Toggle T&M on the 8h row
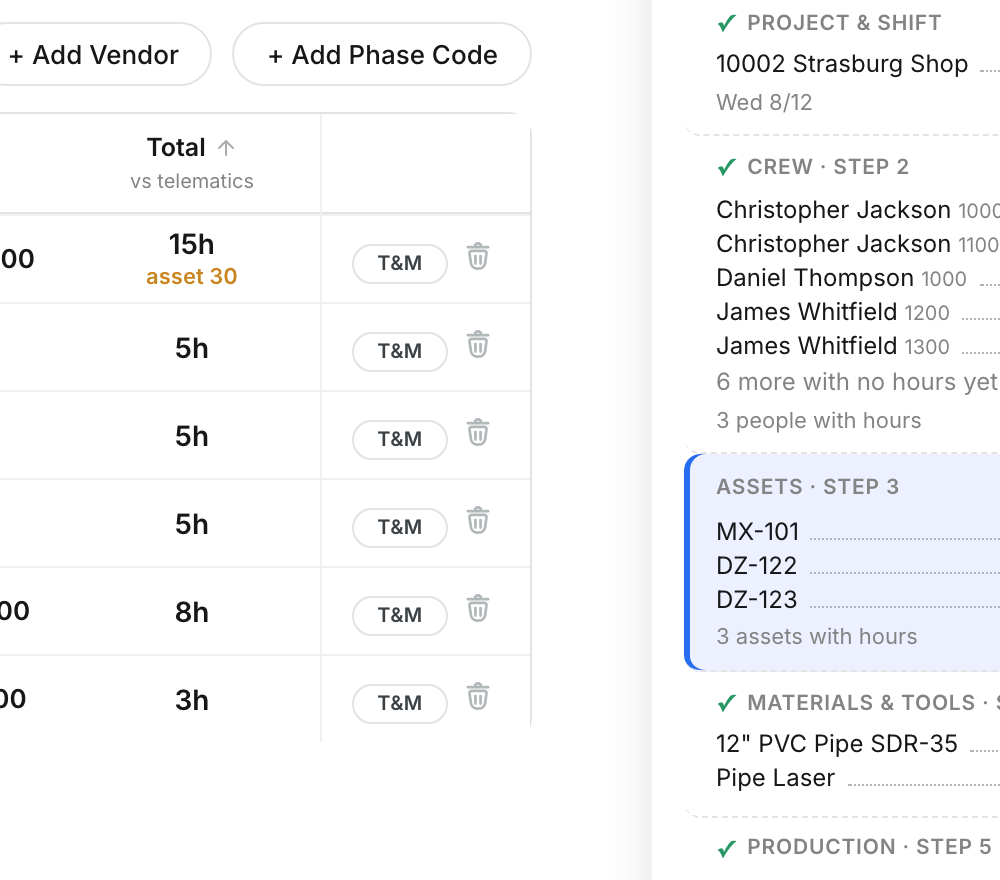This screenshot has width=1000, height=880. pyautogui.click(x=400, y=615)
